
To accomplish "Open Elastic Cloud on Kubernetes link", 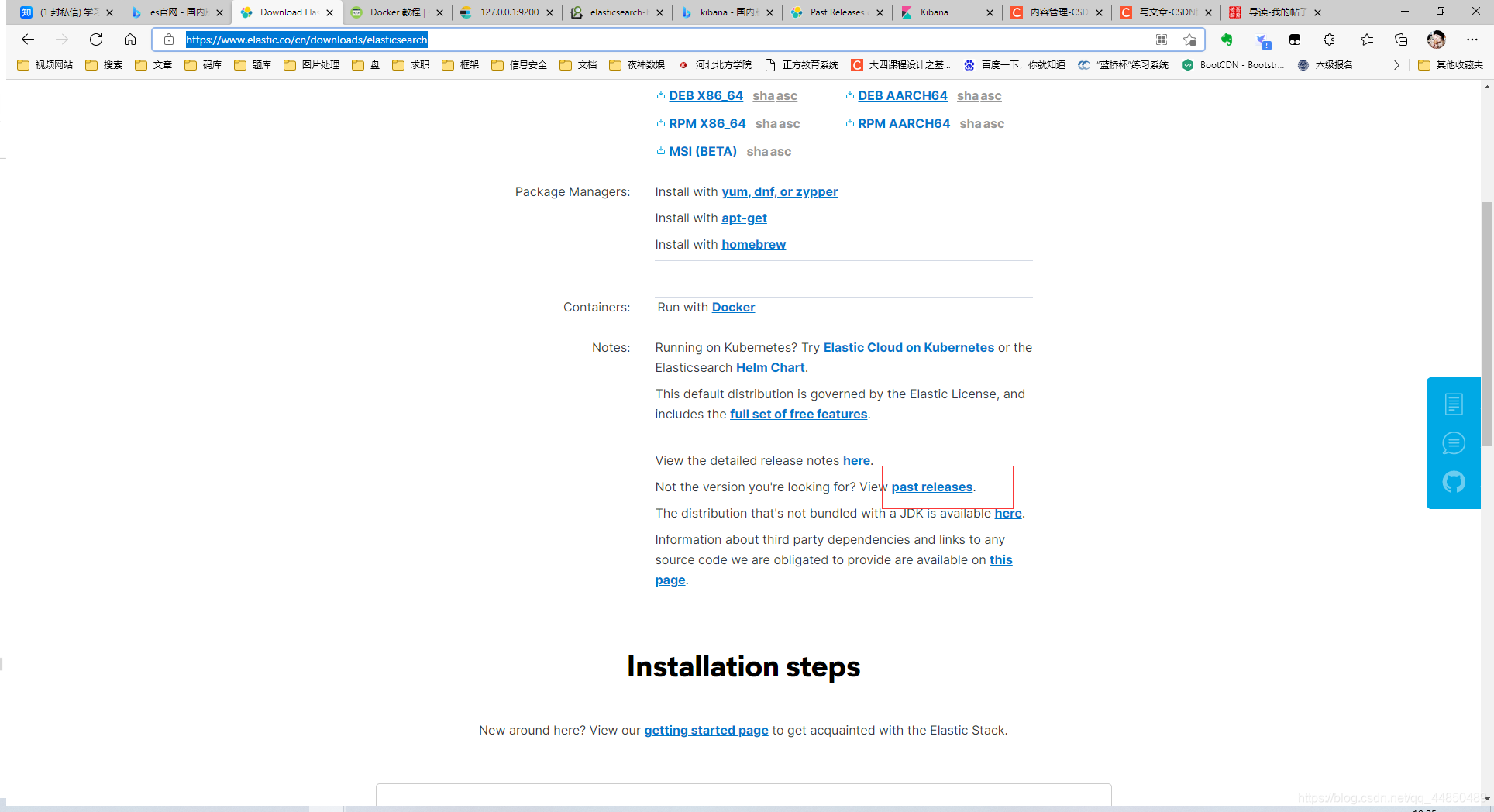I will [x=908, y=347].
